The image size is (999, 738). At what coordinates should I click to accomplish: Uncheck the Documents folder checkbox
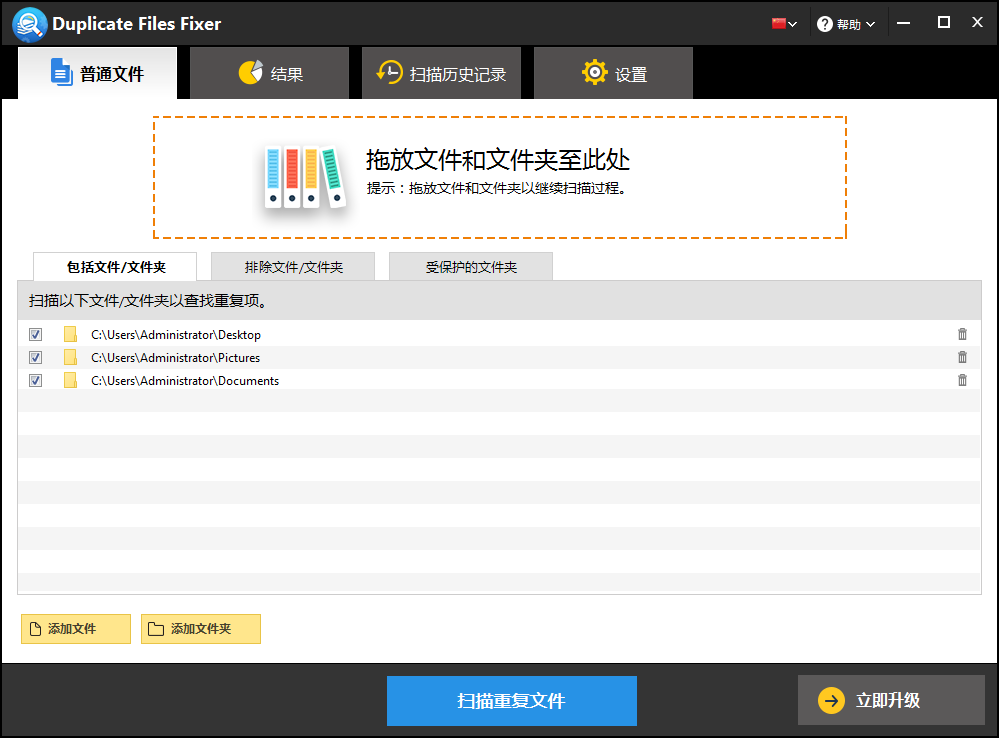36,380
